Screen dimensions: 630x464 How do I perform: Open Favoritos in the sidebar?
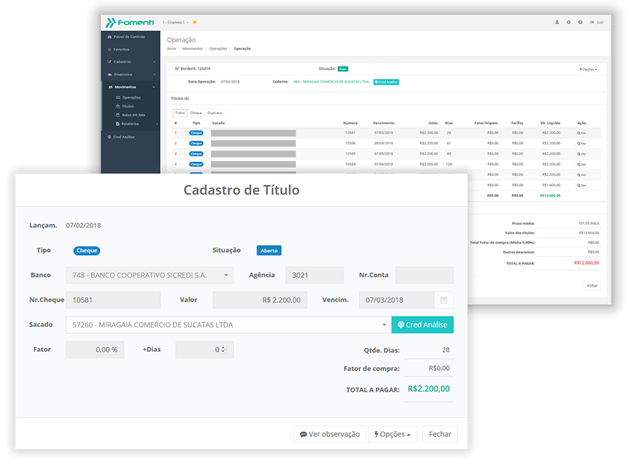(125, 48)
